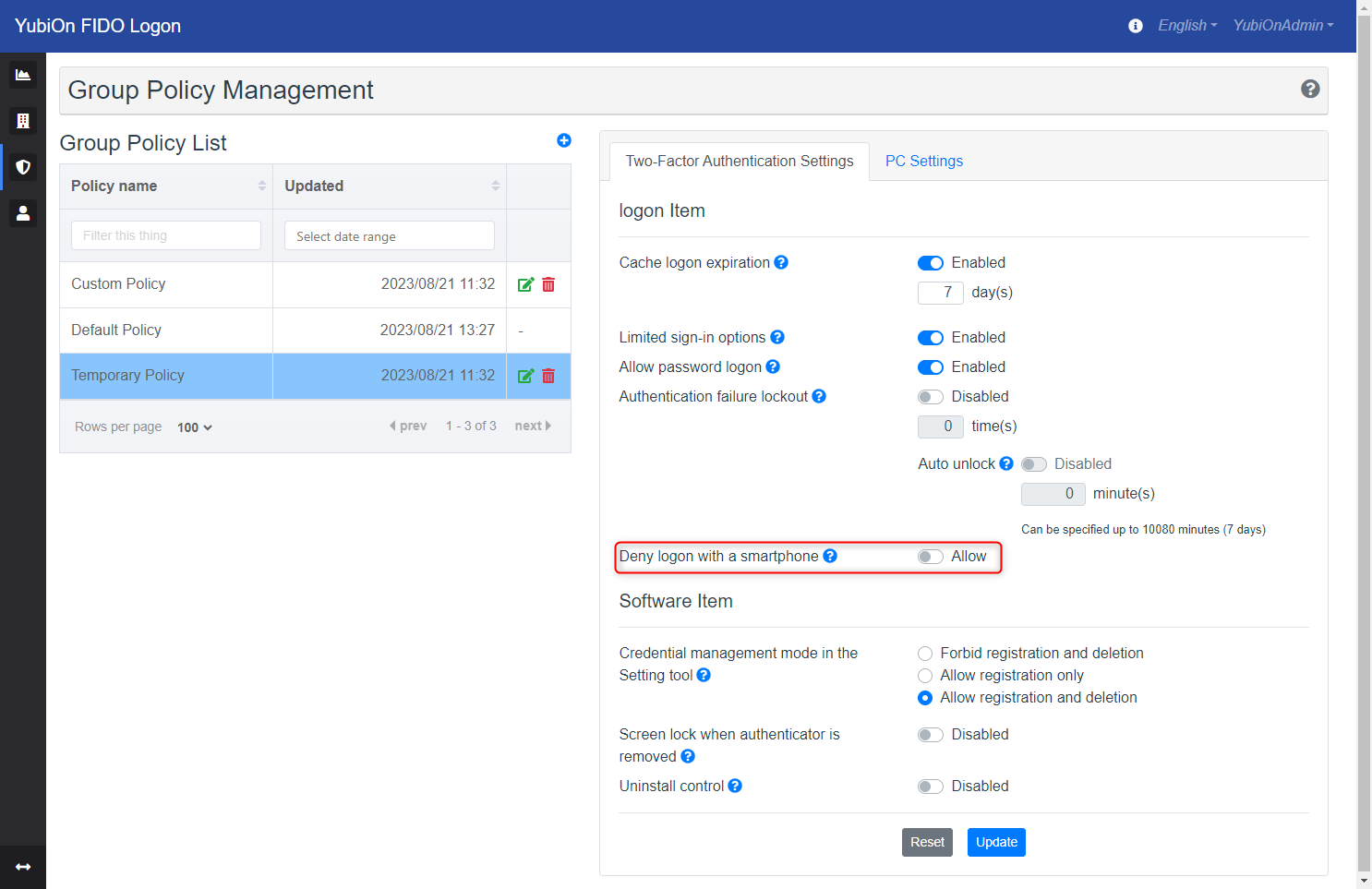
Task: Select Forbid registration and deletion radio
Action: pos(925,654)
